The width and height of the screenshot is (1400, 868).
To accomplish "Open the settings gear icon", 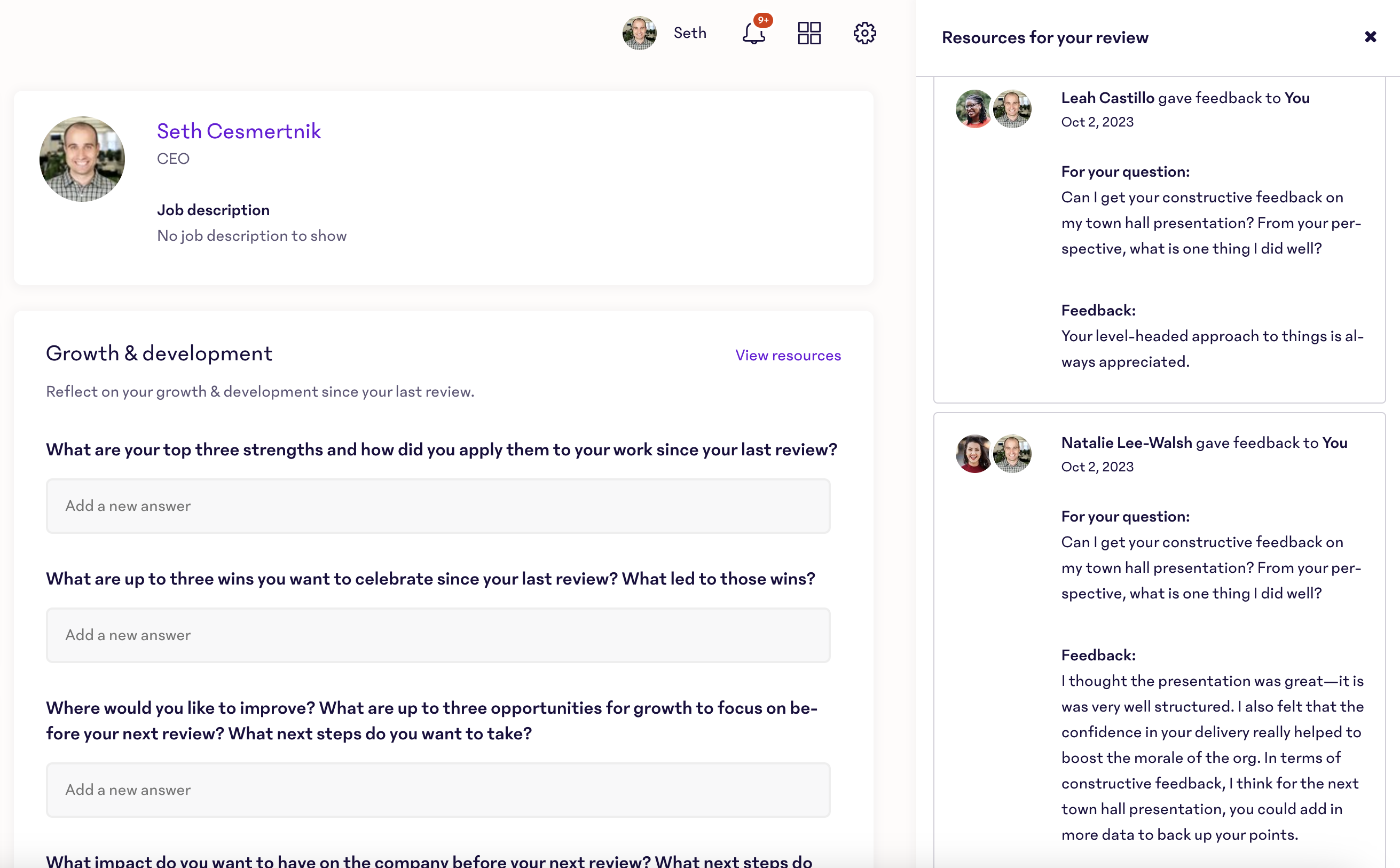I will coord(864,33).
